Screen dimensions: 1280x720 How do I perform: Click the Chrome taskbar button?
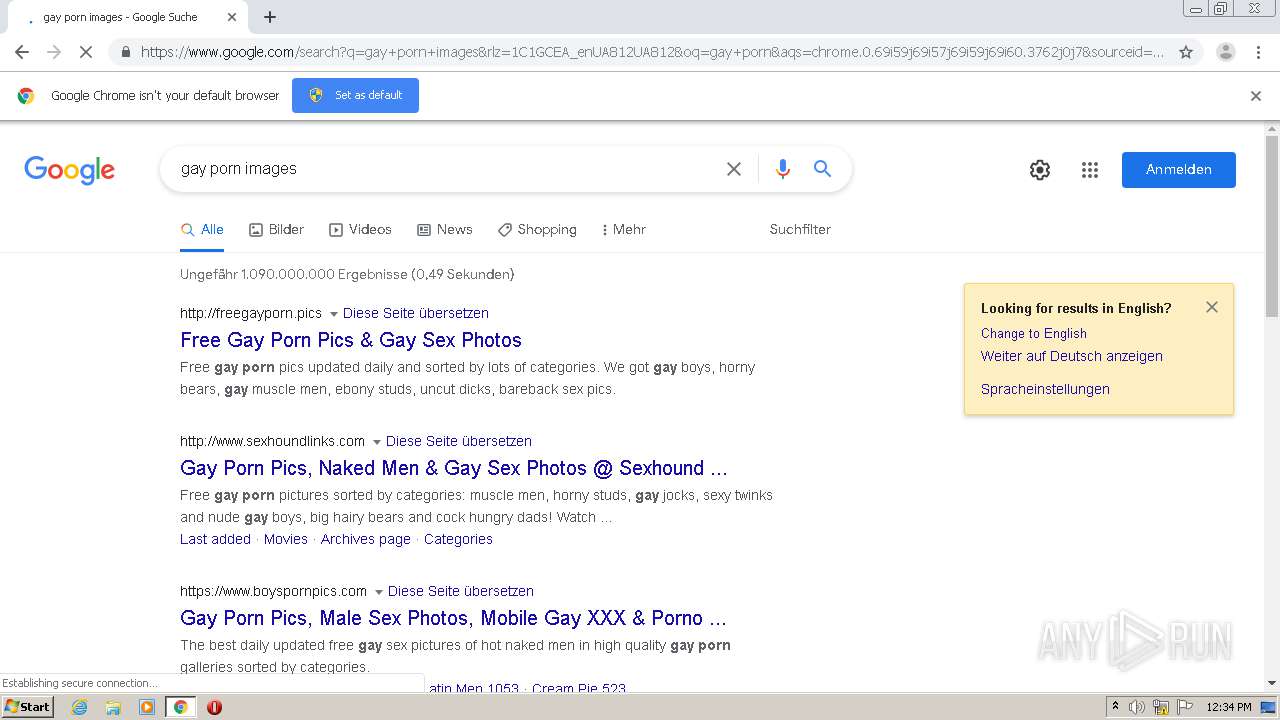tap(180, 707)
